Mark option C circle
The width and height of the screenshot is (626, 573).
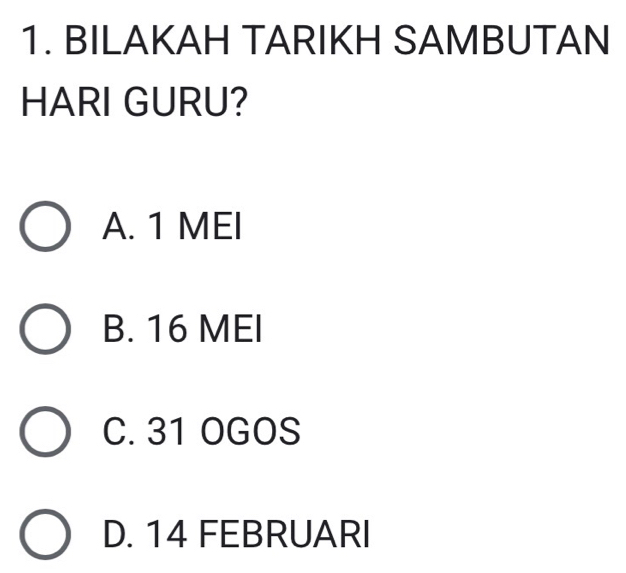[x=45, y=437]
